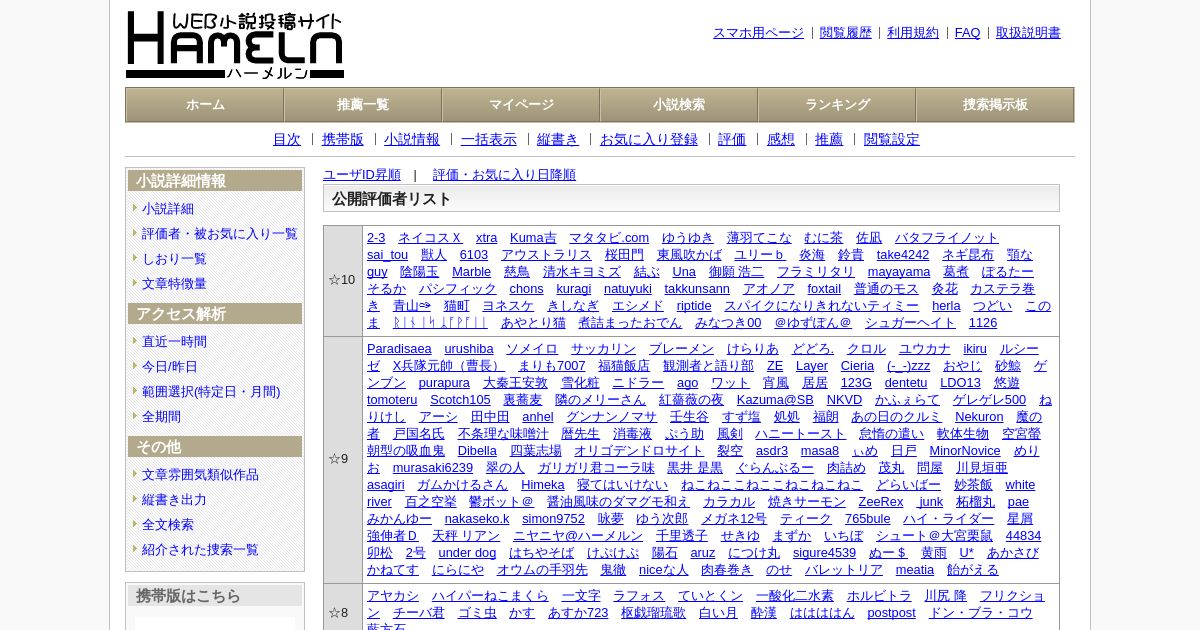Sort by 評価・お気に入り日降順

504,175
